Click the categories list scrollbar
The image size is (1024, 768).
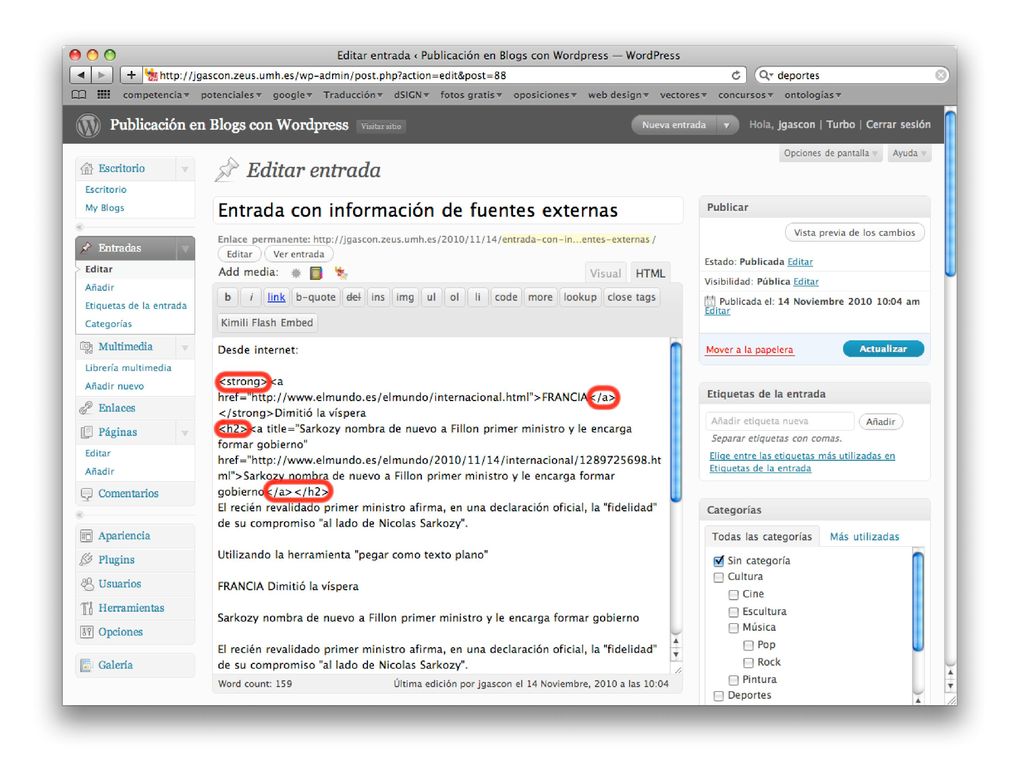click(x=918, y=602)
